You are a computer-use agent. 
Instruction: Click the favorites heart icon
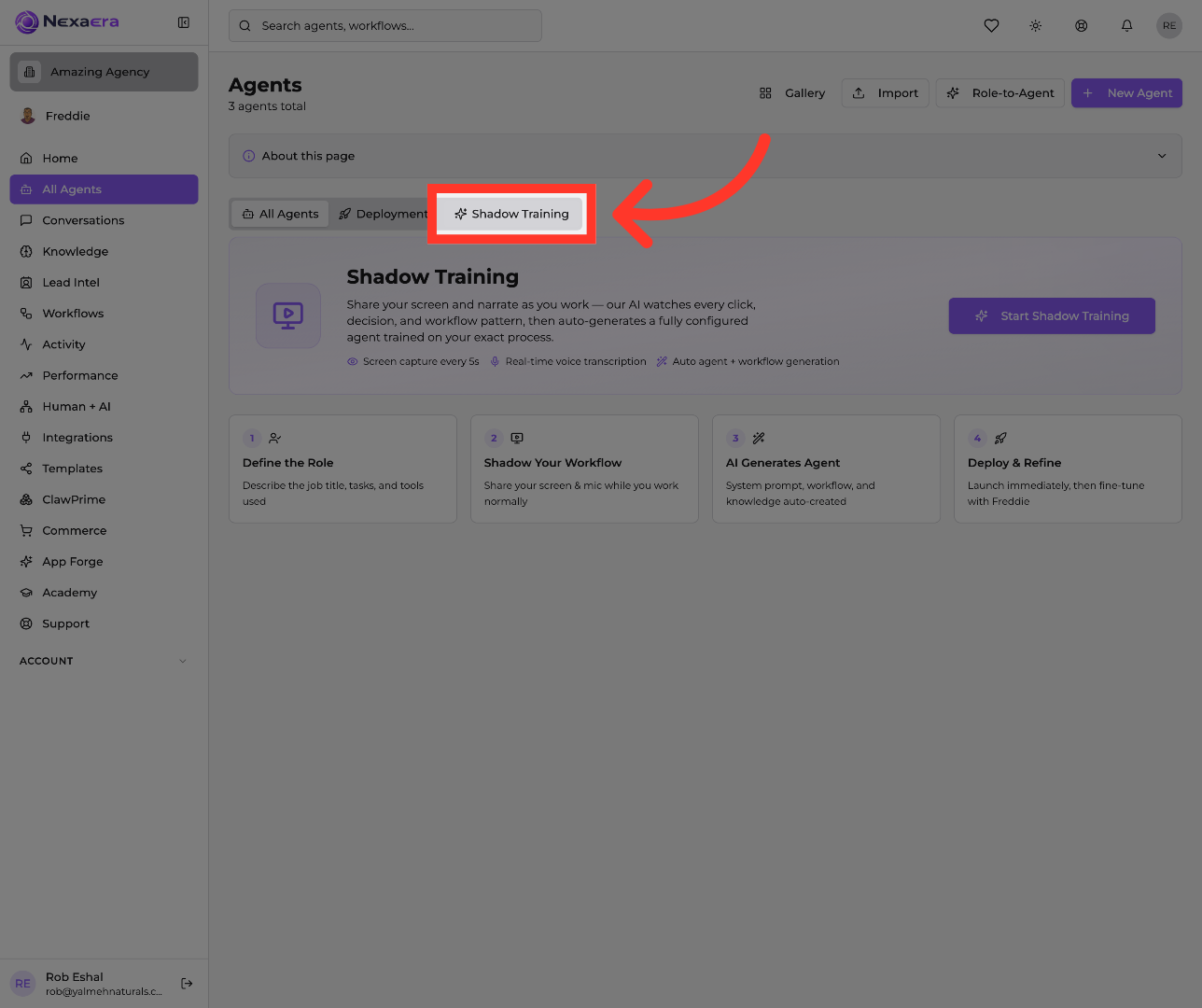991,26
